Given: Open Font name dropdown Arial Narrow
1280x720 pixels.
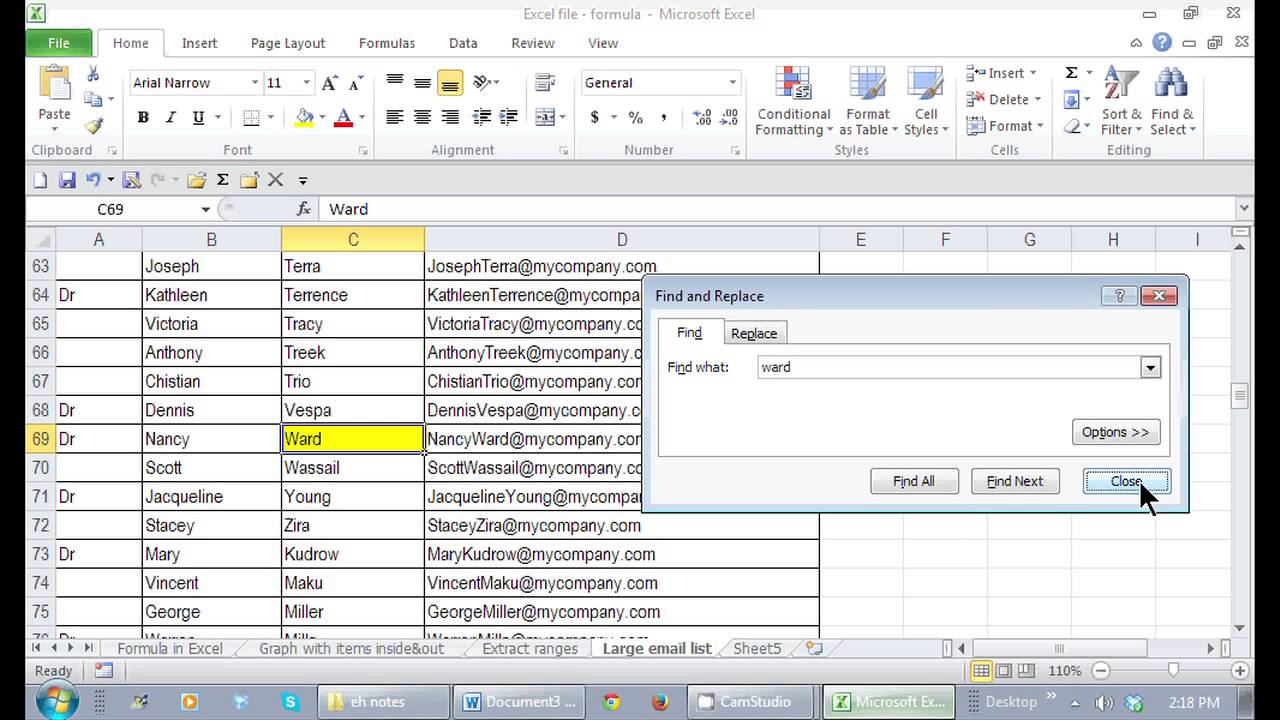Looking at the screenshot, I should pos(255,83).
